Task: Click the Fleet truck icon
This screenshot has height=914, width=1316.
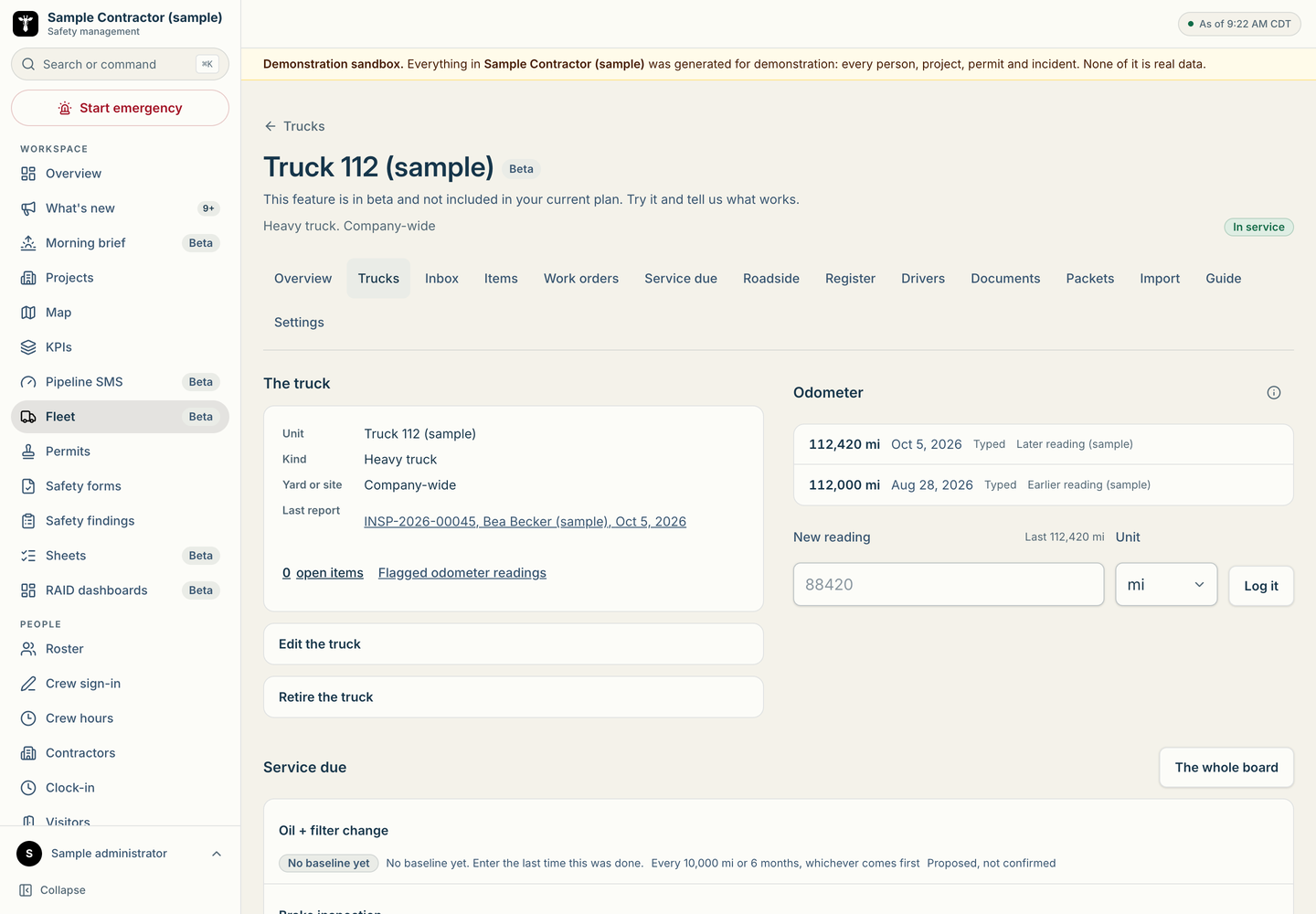Action: (x=28, y=417)
